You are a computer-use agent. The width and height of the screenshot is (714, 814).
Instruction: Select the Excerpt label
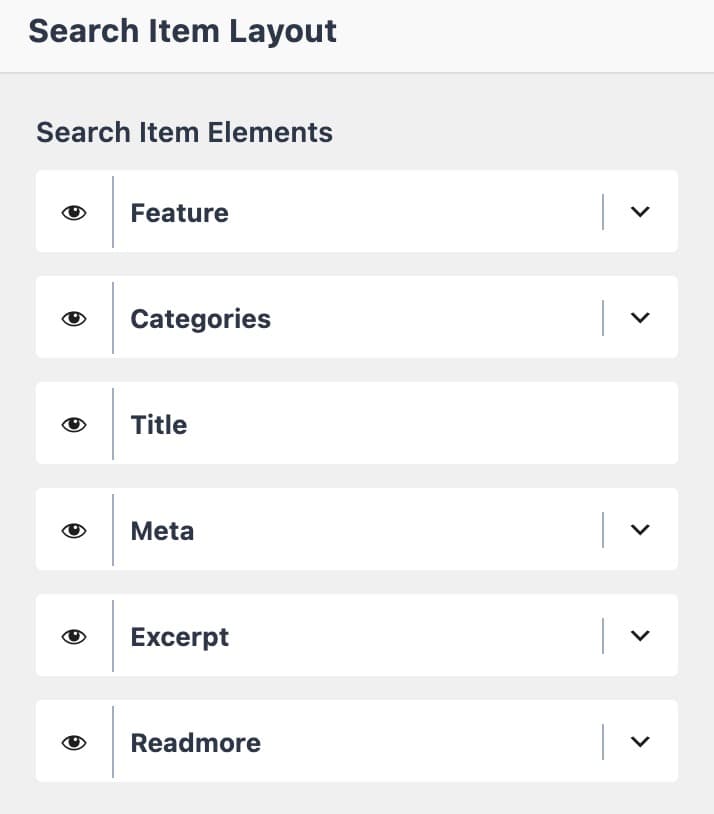pyautogui.click(x=179, y=636)
